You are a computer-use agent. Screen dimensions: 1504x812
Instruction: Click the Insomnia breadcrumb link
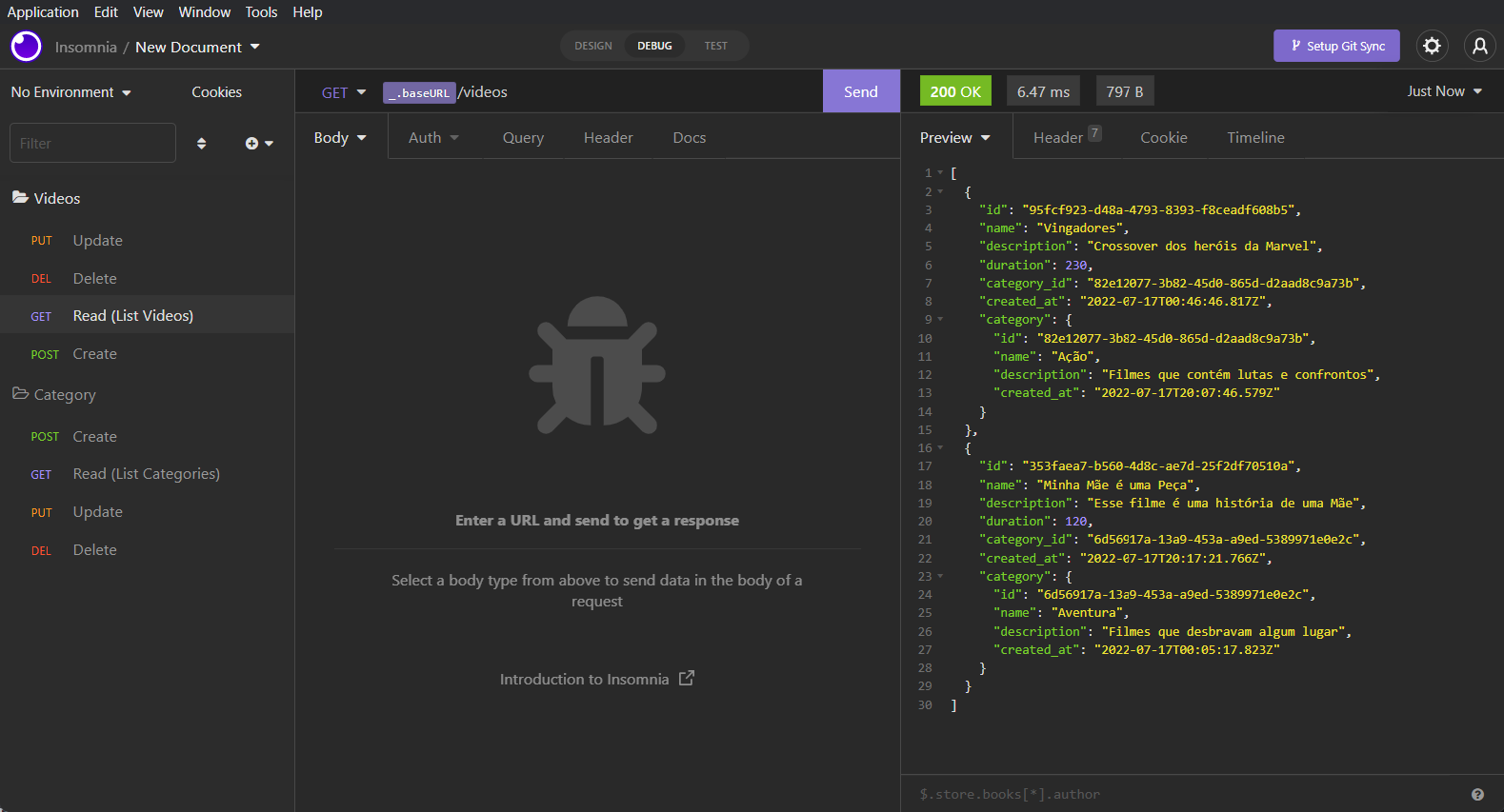[86, 47]
